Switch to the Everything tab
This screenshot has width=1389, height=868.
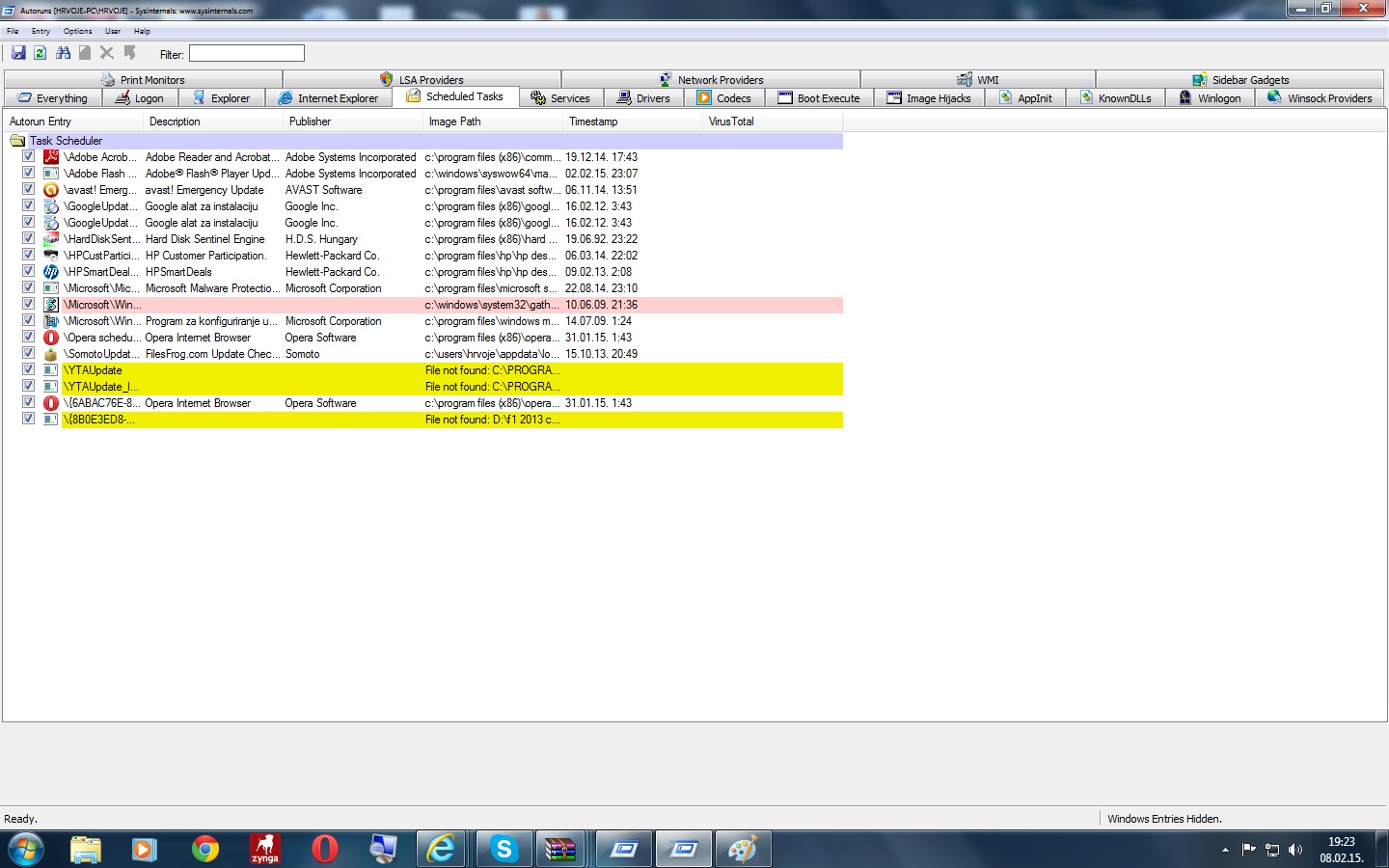[53, 97]
